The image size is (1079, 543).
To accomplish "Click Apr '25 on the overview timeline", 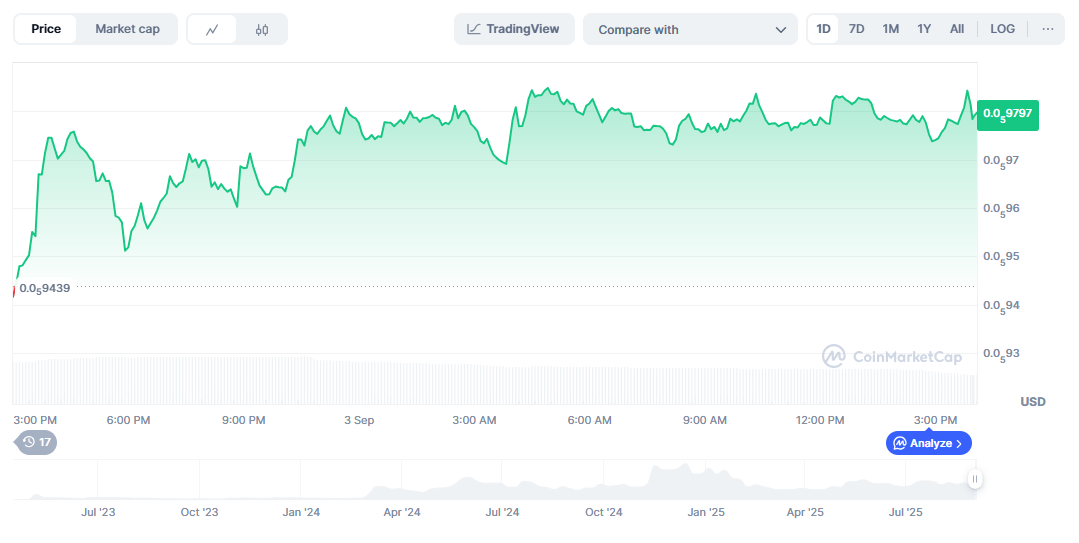I will [x=805, y=512].
